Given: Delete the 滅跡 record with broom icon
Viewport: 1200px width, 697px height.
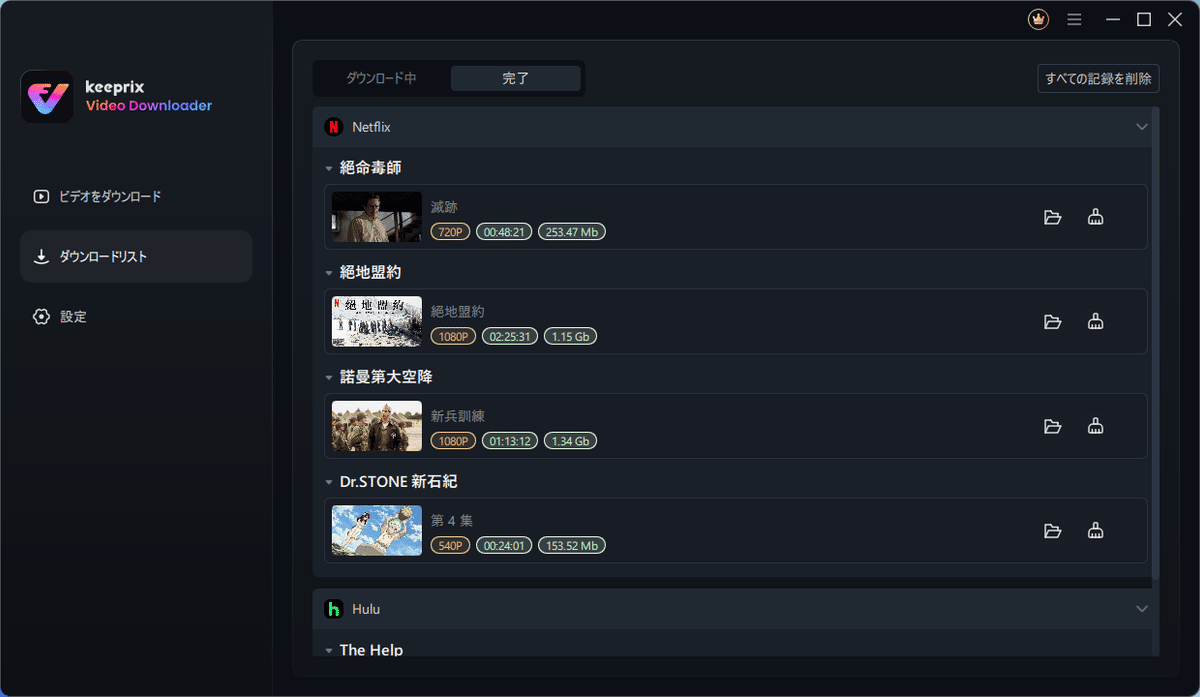Looking at the screenshot, I should coord(1095,217).
